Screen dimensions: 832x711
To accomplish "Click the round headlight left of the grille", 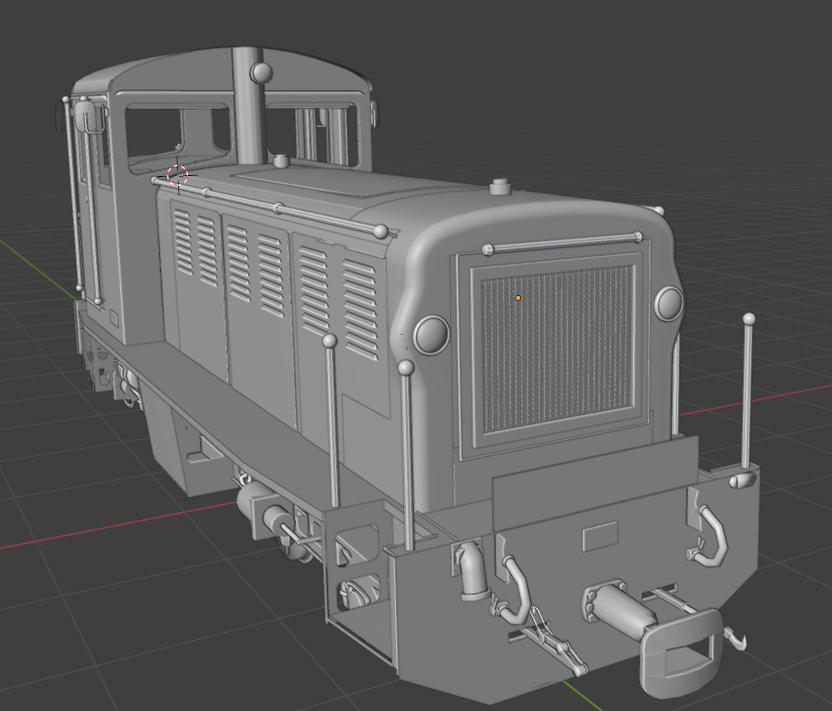I will [x=432, y=335].
